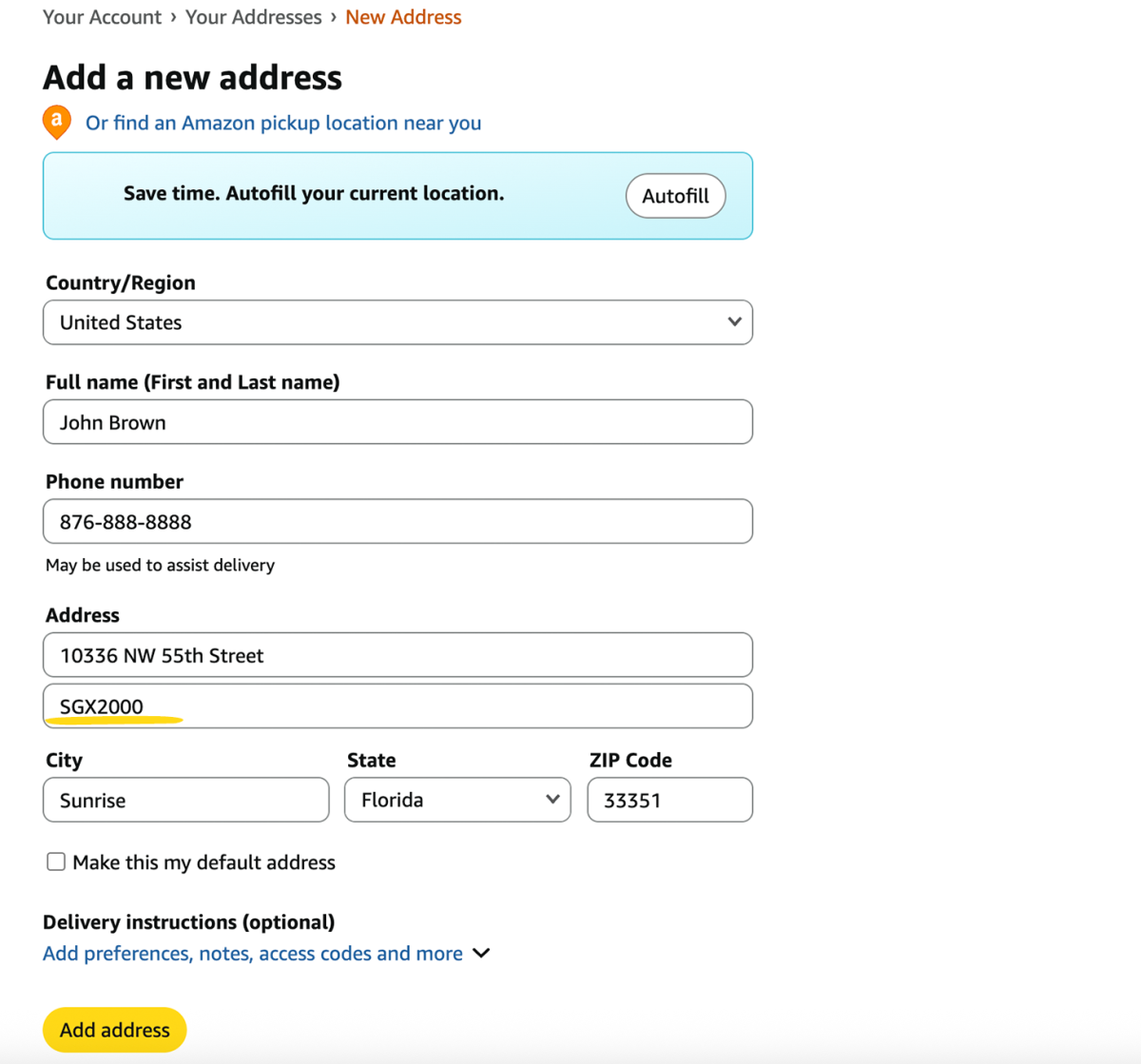Click the ZIP Code field showing 33351

click(x=669, y=800)
